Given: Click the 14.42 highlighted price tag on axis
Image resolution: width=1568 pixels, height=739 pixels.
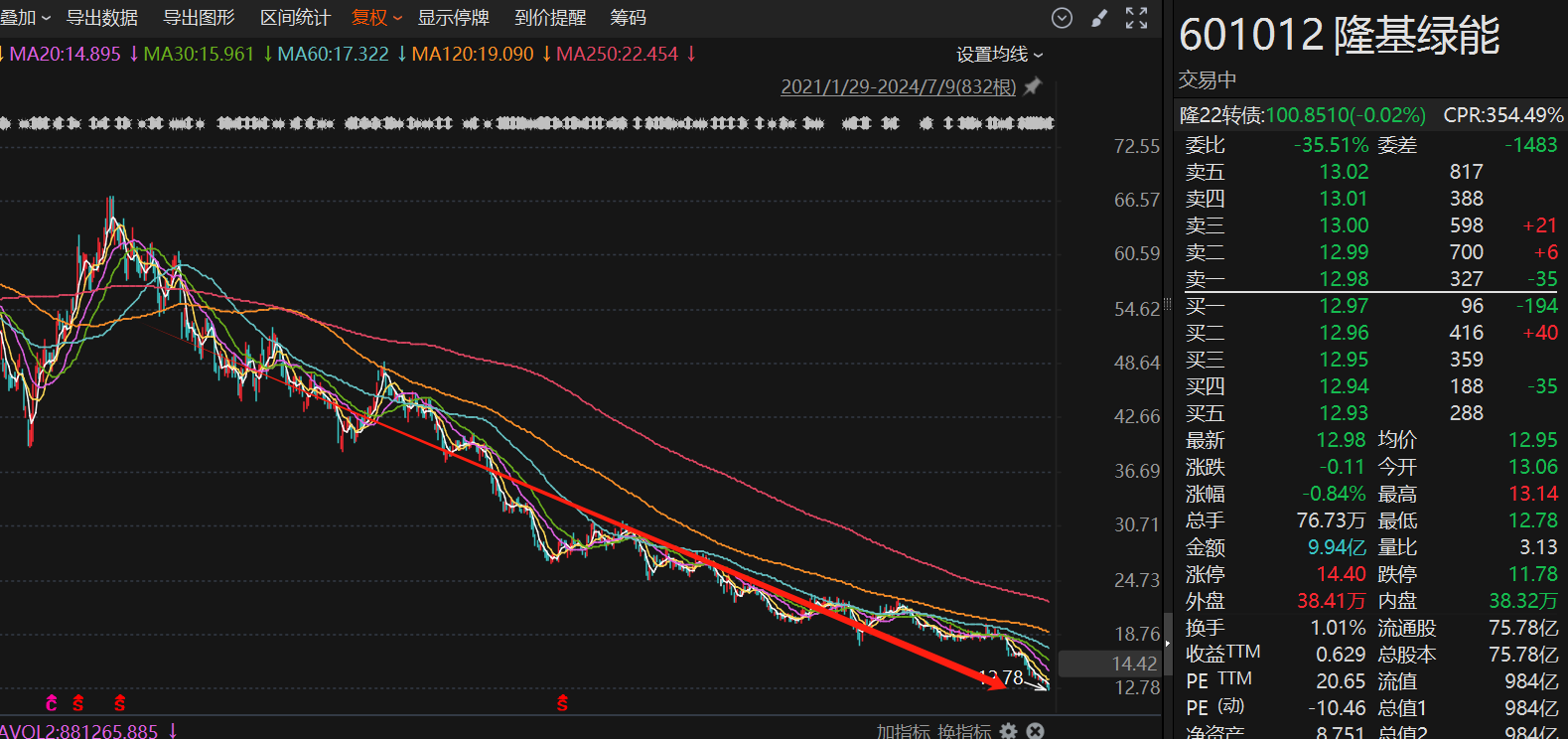Looking at the screenshot, I should (1111, 664).
